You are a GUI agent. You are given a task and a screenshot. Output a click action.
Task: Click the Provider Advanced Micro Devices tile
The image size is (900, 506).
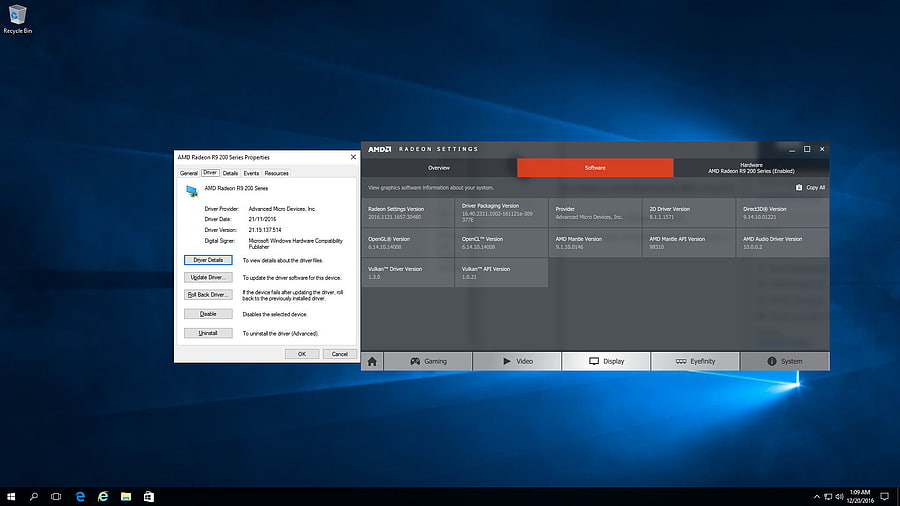pos(595,213)
